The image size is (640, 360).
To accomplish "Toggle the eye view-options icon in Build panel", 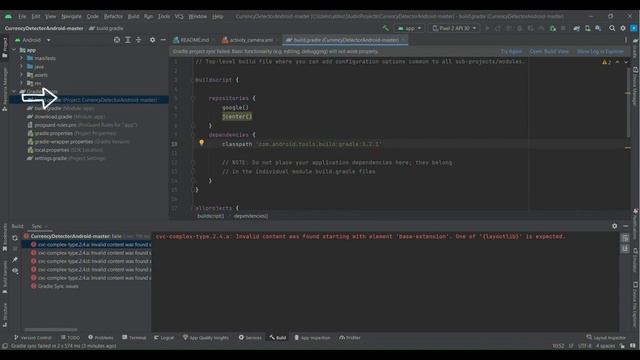I will (15, 271).
